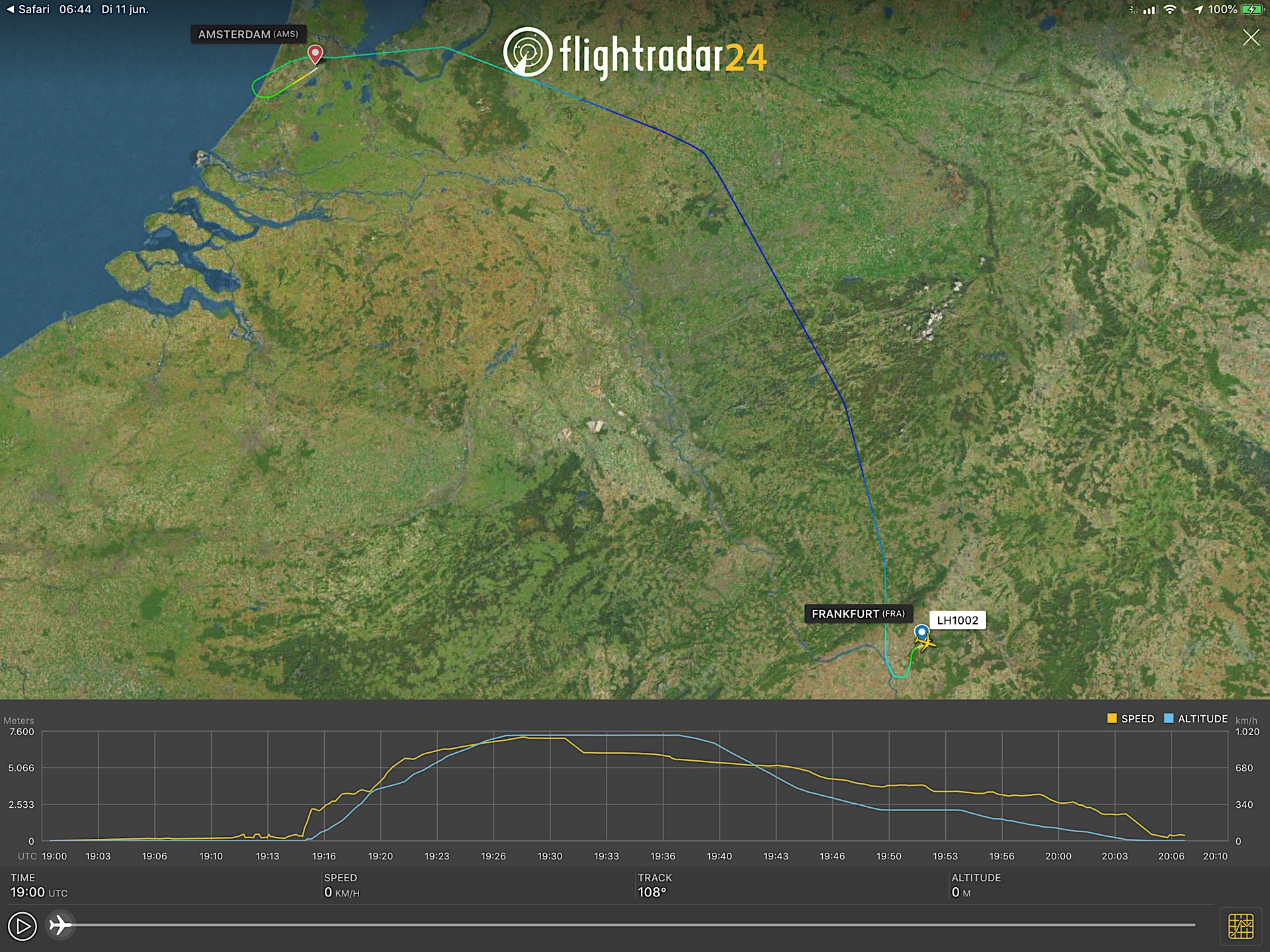The width and height of the screenshot is (1270, 952).
Task: Click the flightradar24 radar logo
Action: pyautogui.click(x=527, y=52)
